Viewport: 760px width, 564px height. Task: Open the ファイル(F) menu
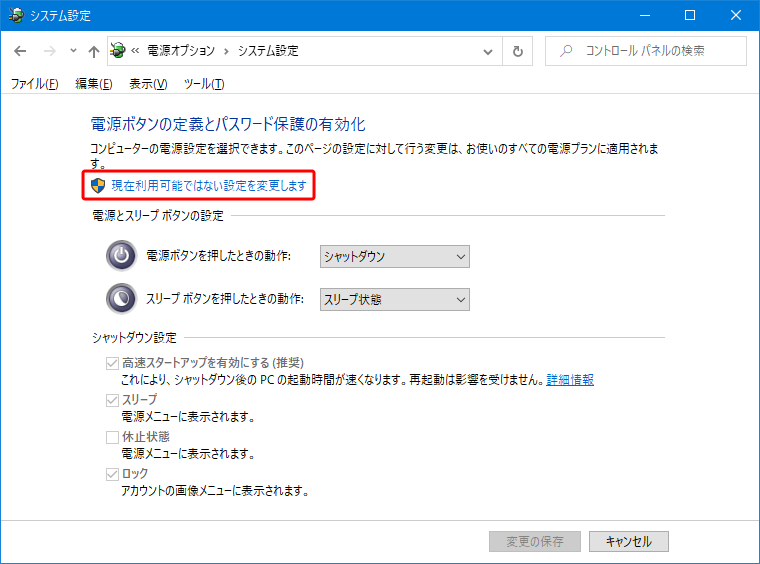(34, 84)
